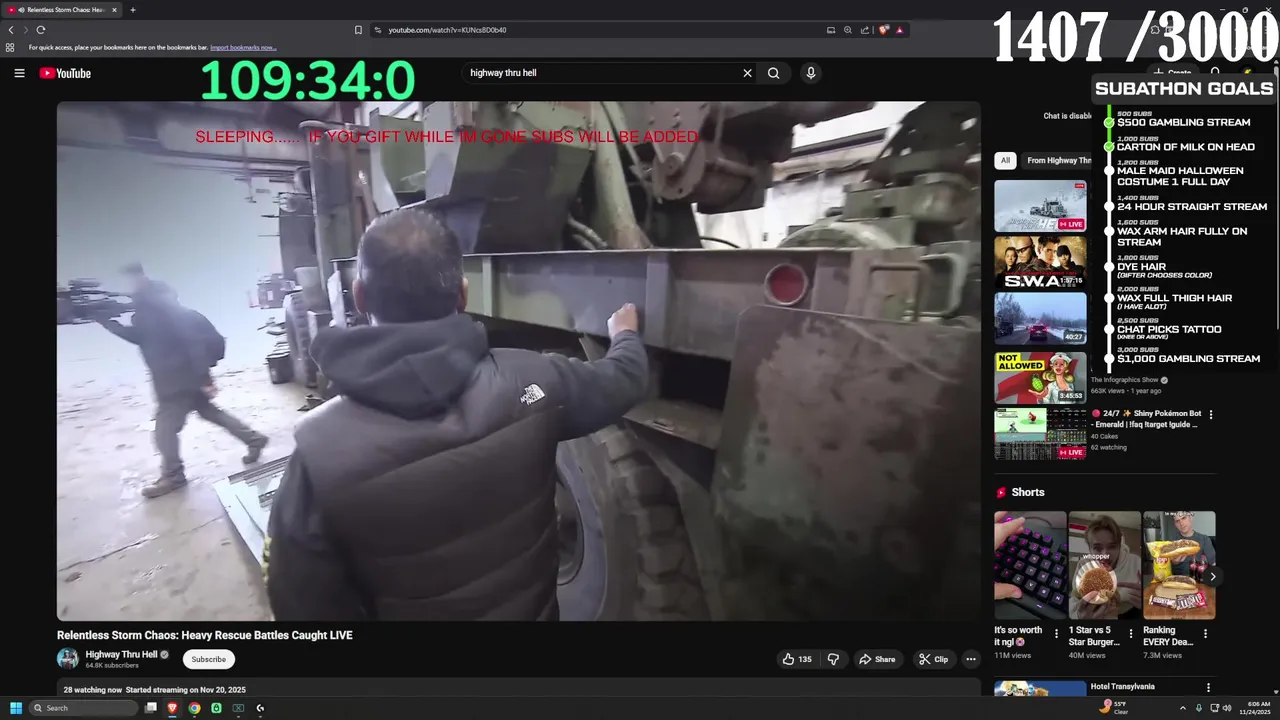Open the Hotel Transylvania video thumbnail
This screenshot has height=720, width=1280.
(x=1040, y=689)
